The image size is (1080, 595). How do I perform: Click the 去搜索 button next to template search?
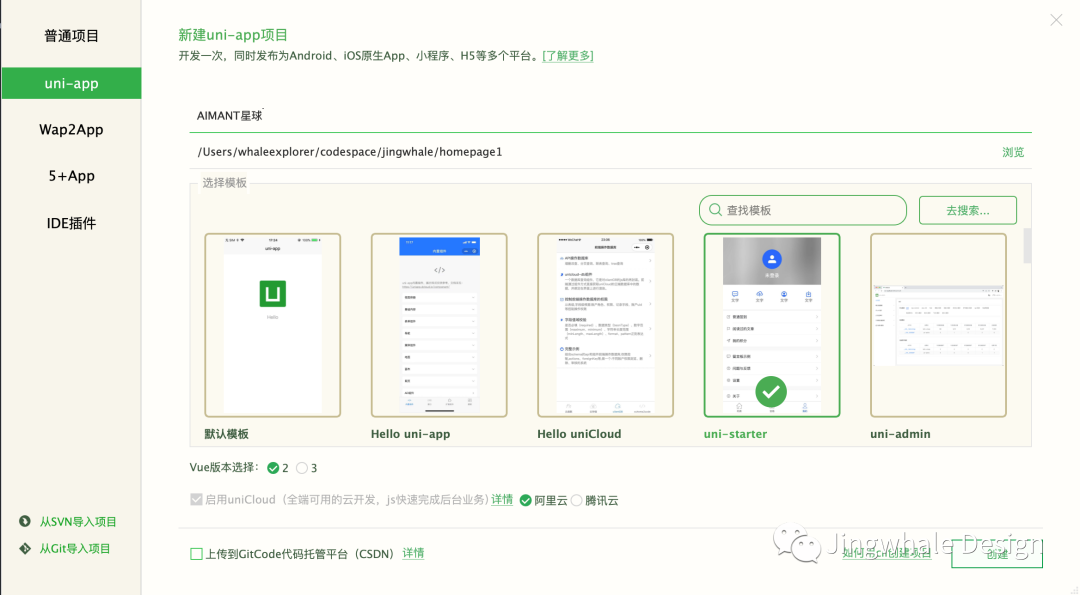[967, 210]
